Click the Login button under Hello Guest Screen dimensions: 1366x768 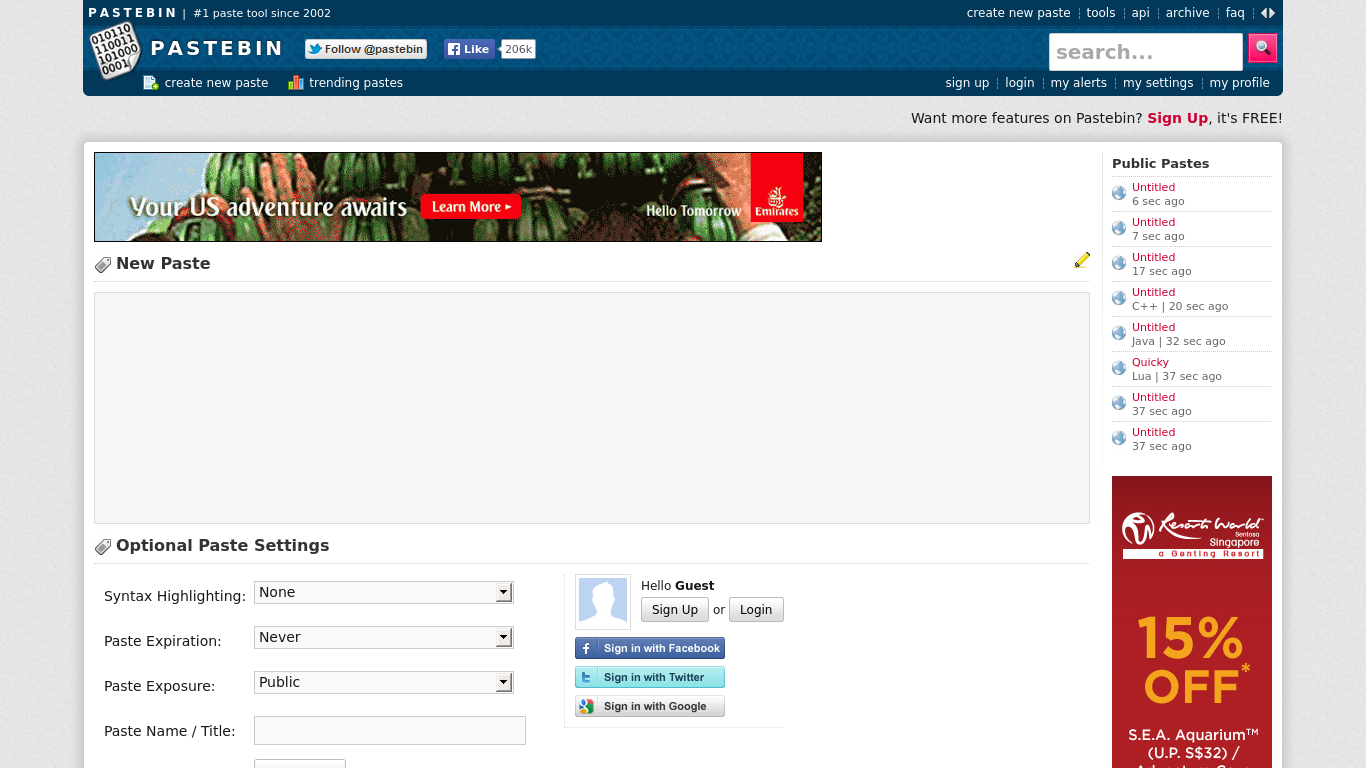[x=756, y=610]
